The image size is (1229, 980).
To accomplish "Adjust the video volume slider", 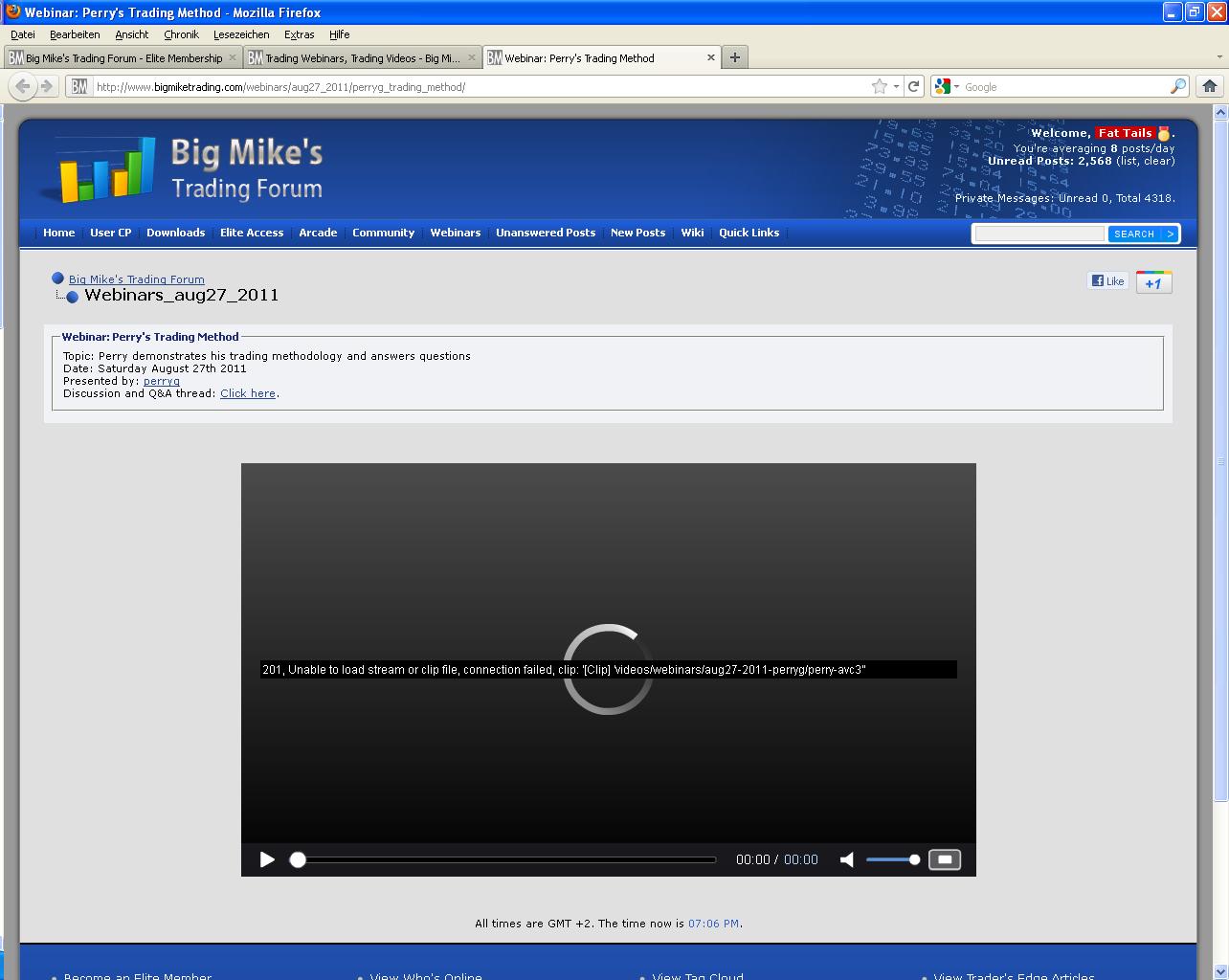I will pos(893,859).
